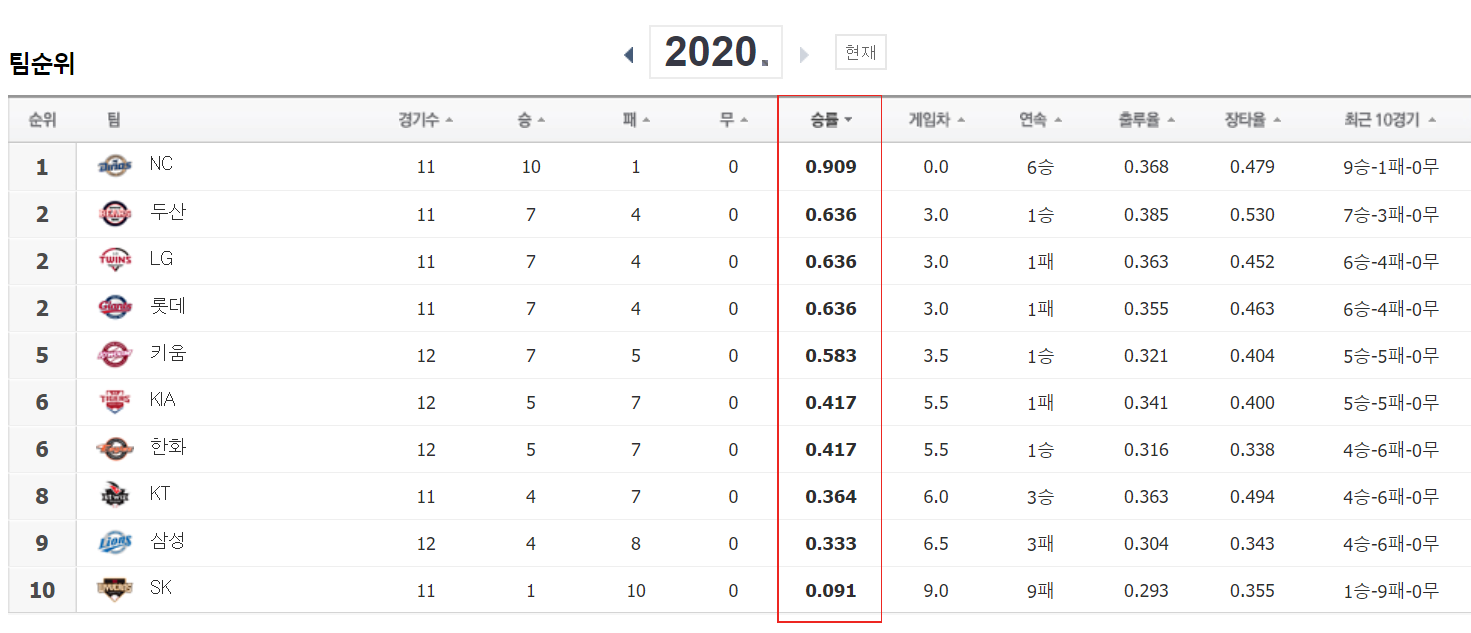Sort table by 승률 column
This screenshot has height=633, width=1471.
click(831, 120)
